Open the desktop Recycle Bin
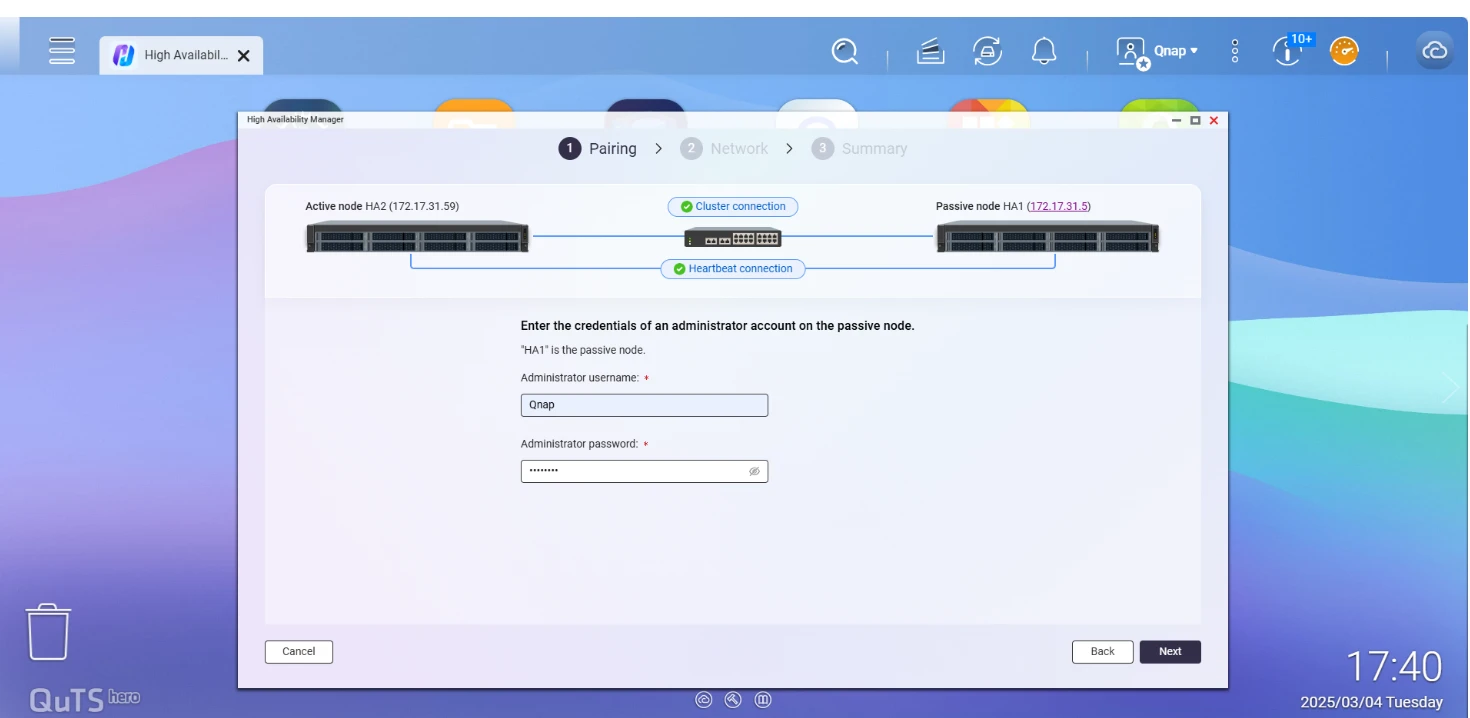The height and width of the screenshot is (718, 1470). 48,631
